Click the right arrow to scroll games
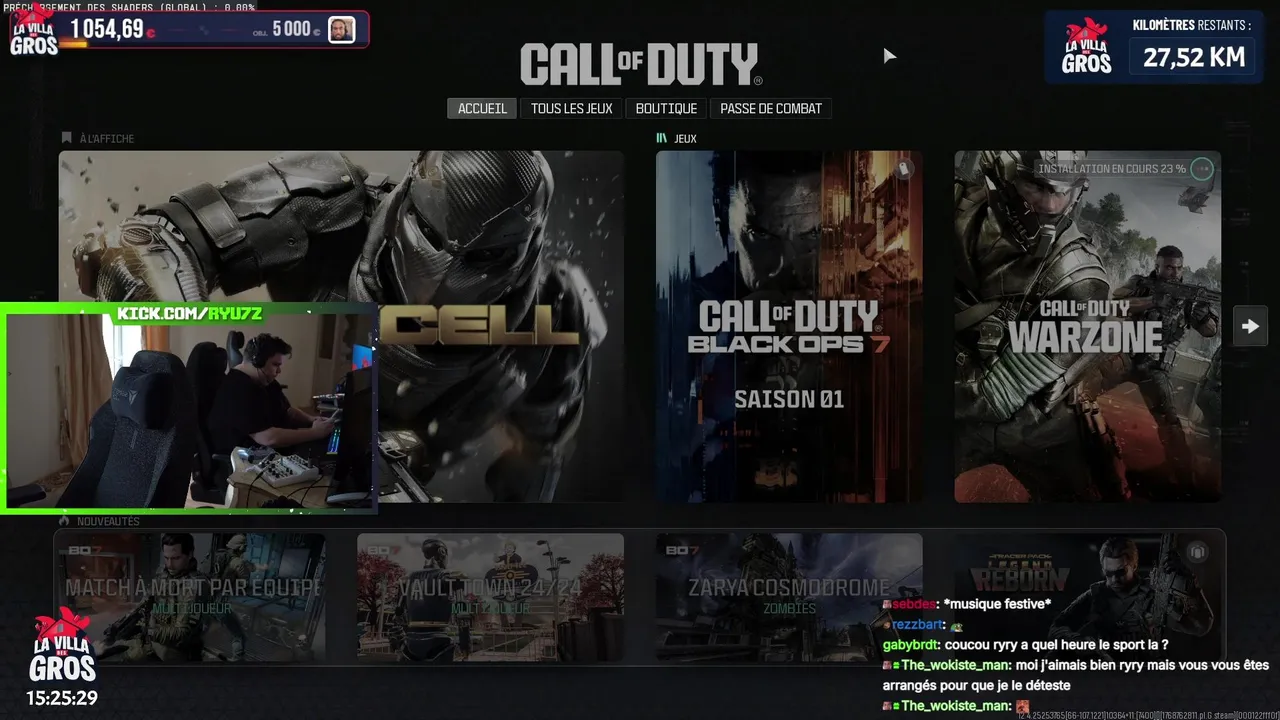 click(x=1250, y=326)
